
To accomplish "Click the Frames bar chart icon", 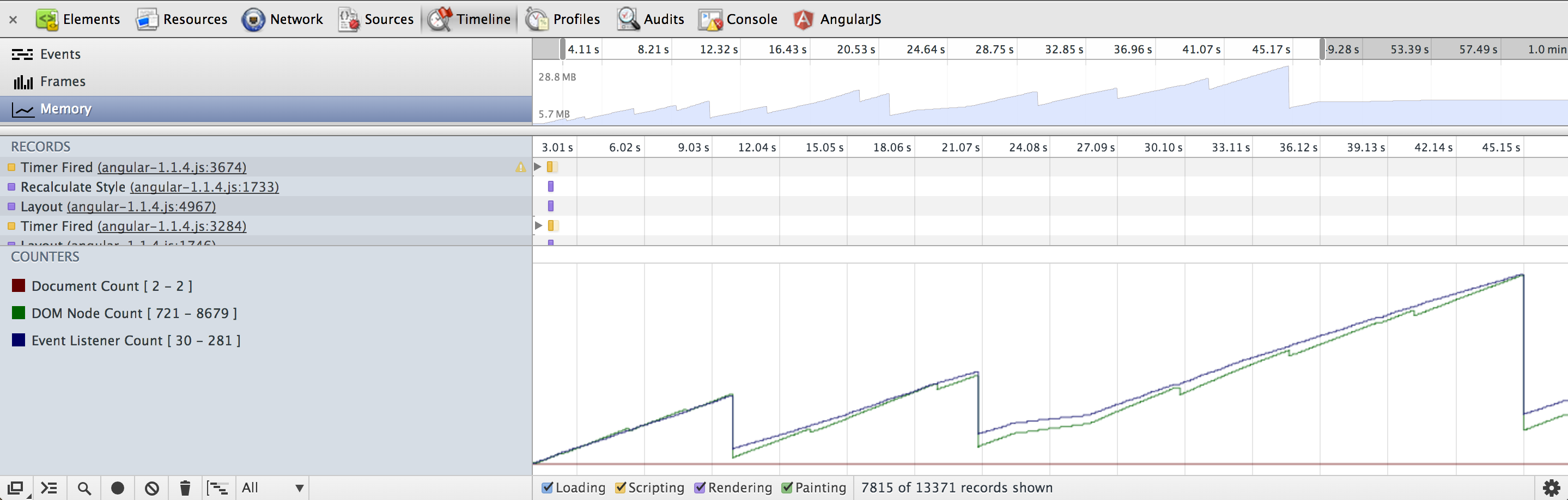I will point(23,82).
